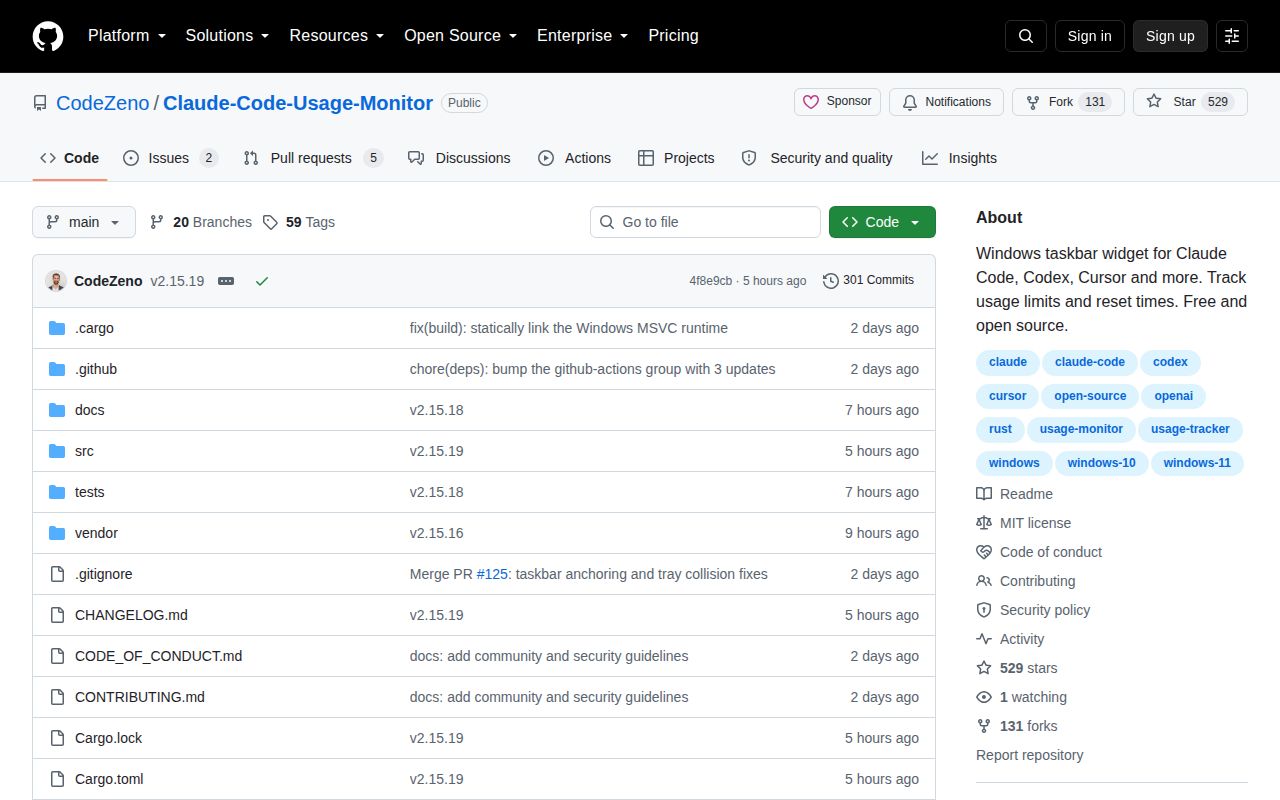The width and height of the screenshot is (1280, 800).
Task: Open pull request #125 link
Action: click(x=493, y=574)
